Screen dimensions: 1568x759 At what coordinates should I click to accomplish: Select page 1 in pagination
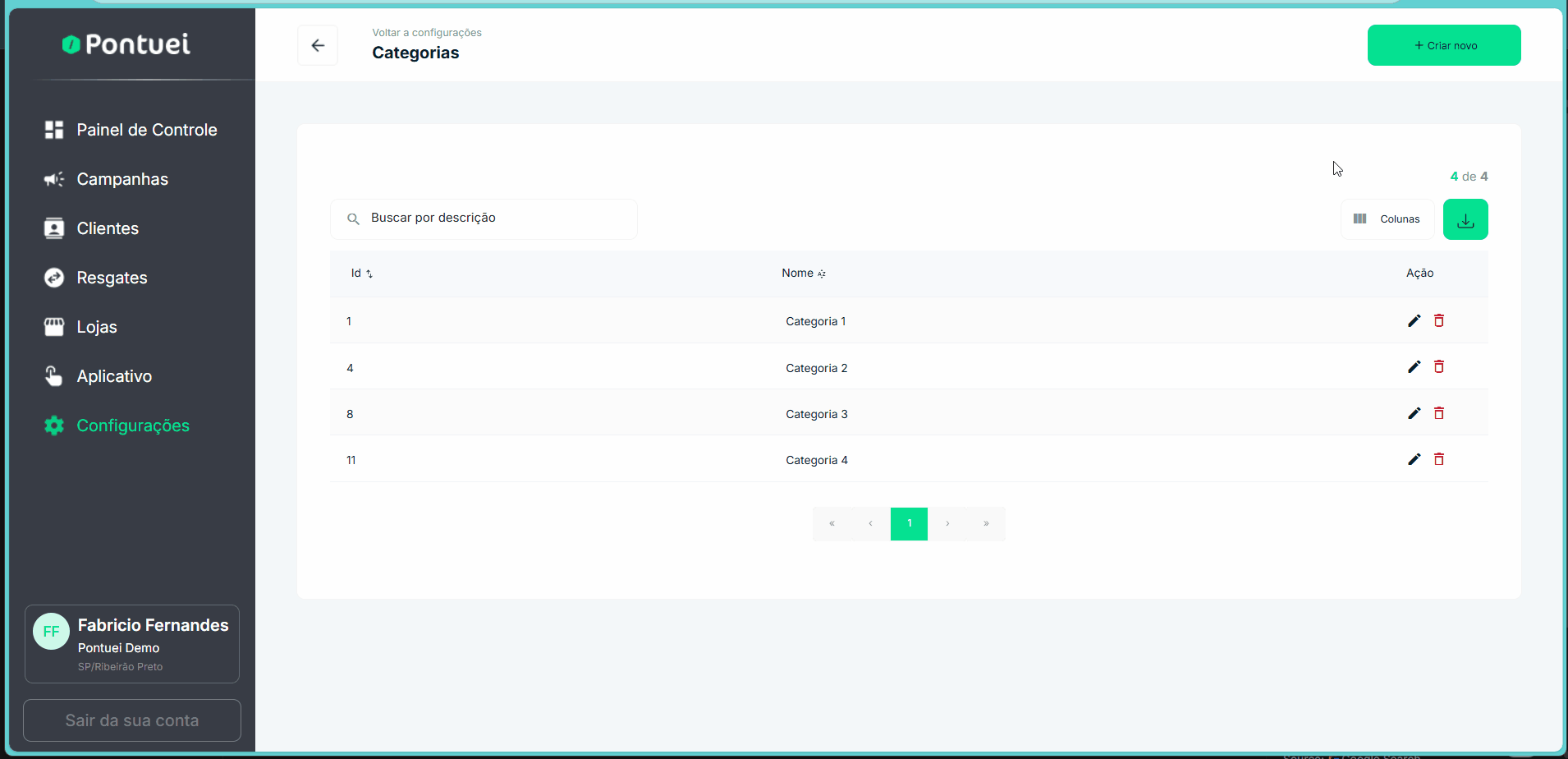coord(909,524)
